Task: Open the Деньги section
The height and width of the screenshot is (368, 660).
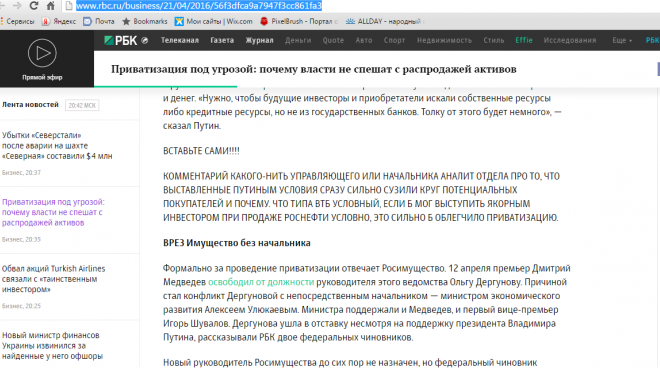Action: 298,40
